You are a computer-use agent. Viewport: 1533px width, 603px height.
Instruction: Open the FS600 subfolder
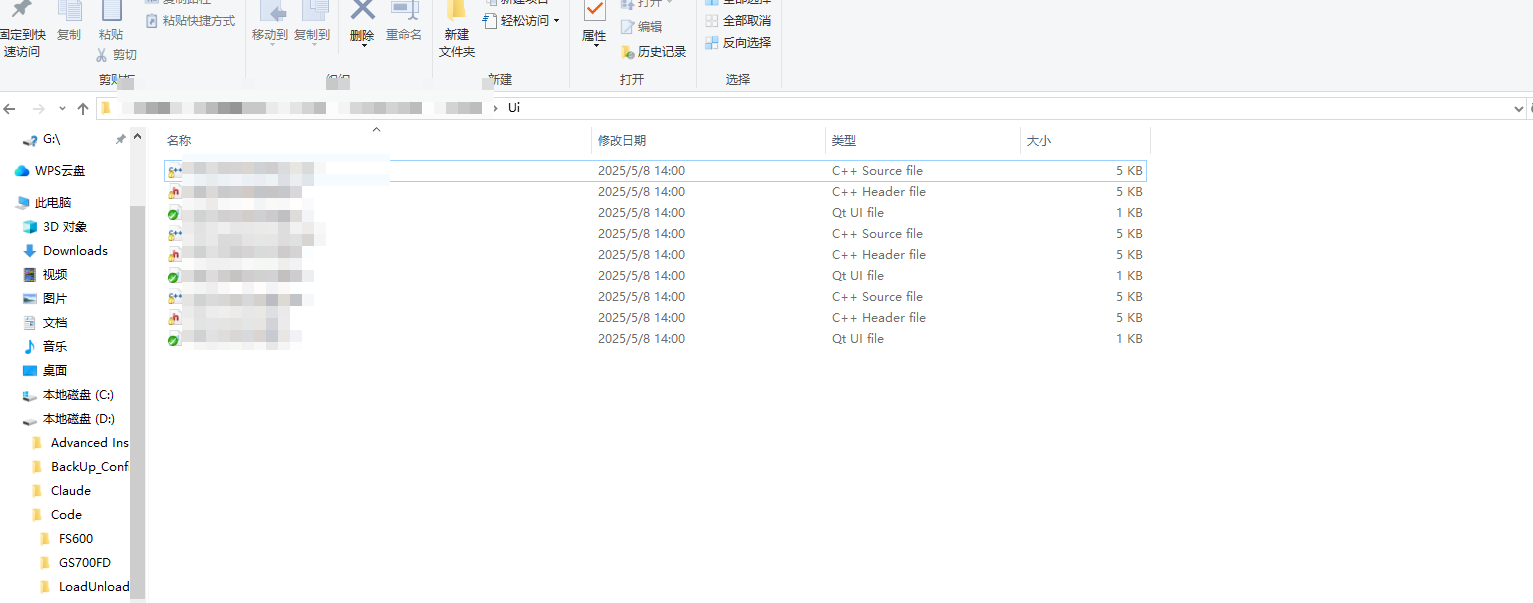click(67, 539)
